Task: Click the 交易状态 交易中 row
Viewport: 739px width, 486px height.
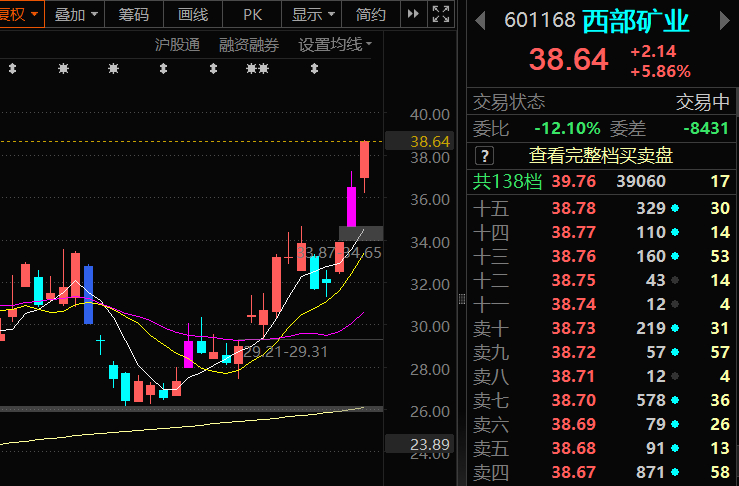Action: tap(601, 102)
